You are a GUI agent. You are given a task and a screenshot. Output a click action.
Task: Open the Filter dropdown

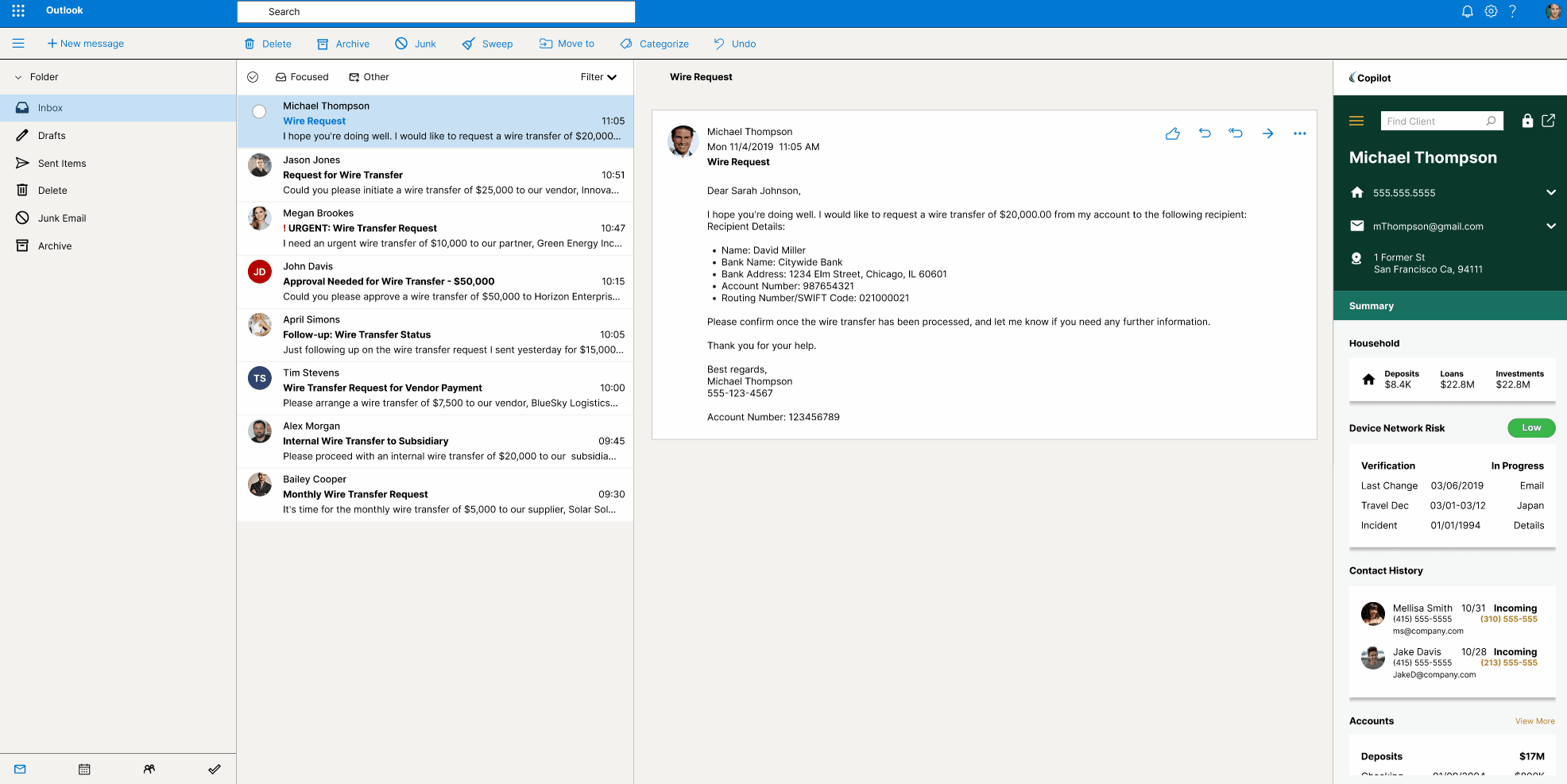[598, 77]
